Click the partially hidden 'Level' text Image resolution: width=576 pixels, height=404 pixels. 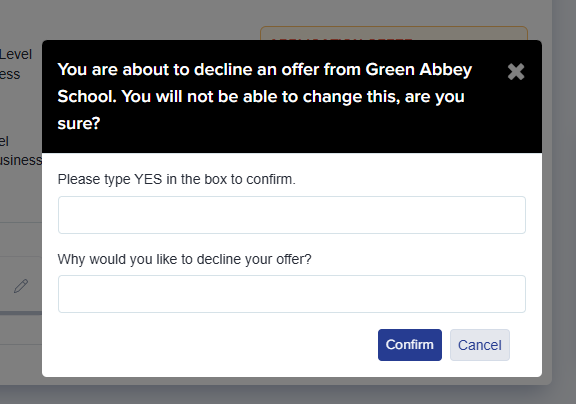coord(16,54)
